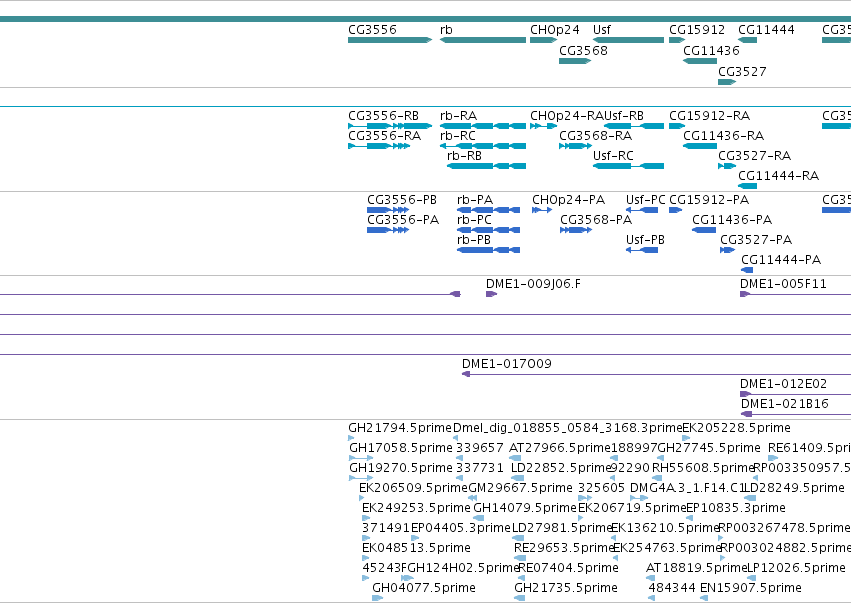Select the EP10835.3prime EST label
This screenshot has height=603, width=851.
click(x=736, y=508)
